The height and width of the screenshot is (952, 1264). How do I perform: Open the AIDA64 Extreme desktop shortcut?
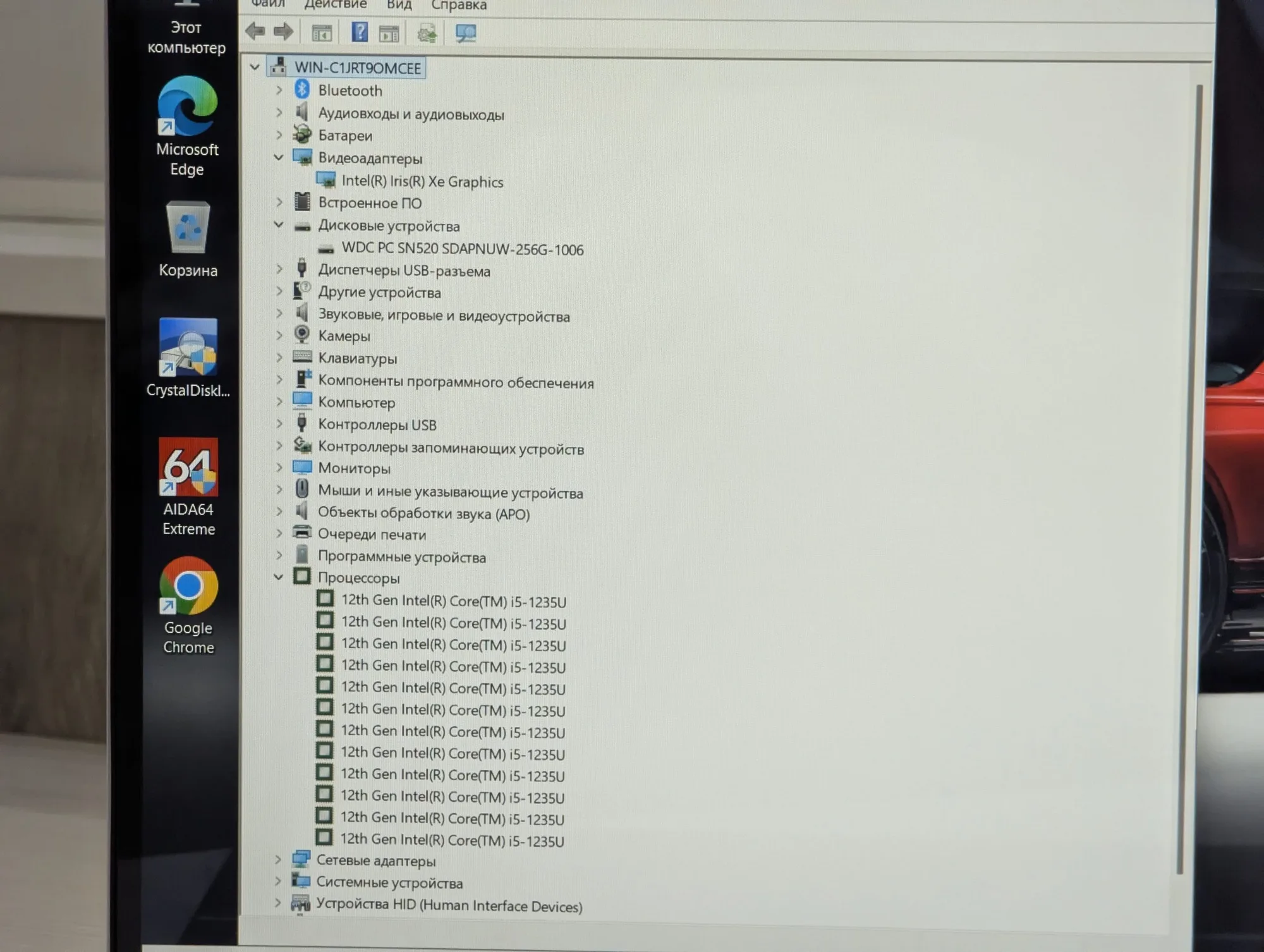coord(188,487)
